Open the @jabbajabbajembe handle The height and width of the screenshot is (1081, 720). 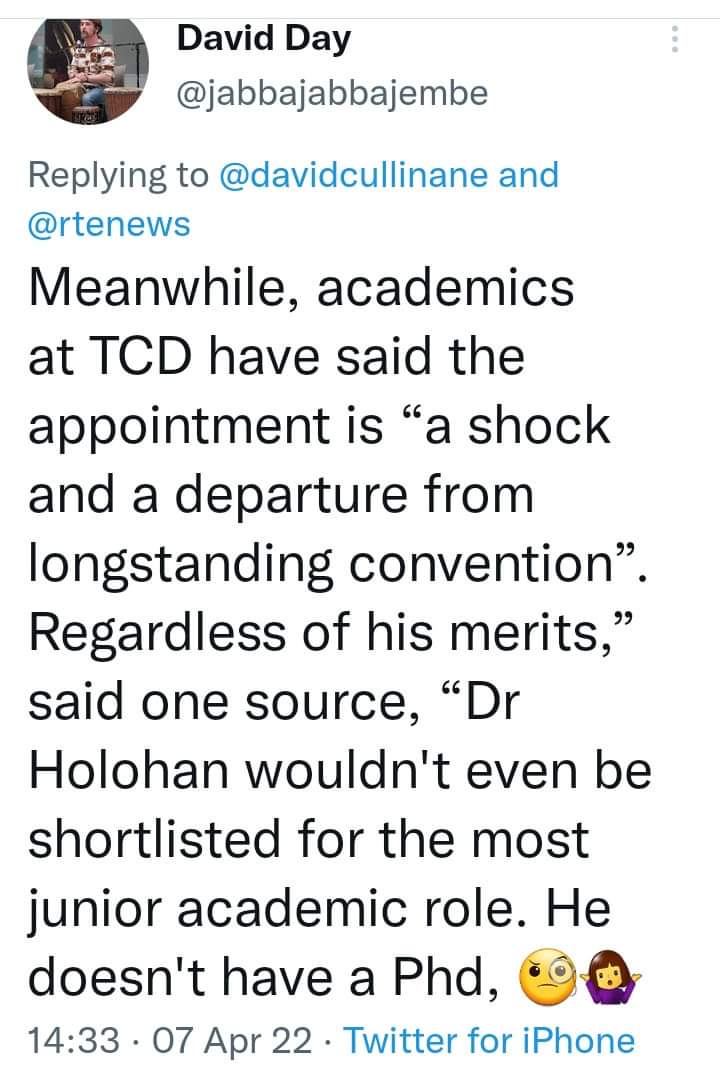click(332, 93)
